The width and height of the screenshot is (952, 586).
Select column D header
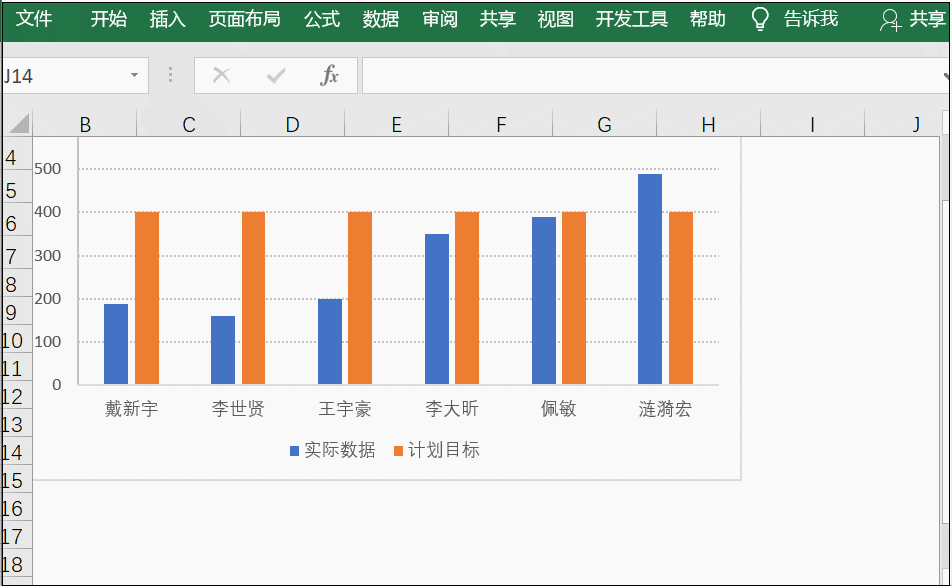[293, 124]
